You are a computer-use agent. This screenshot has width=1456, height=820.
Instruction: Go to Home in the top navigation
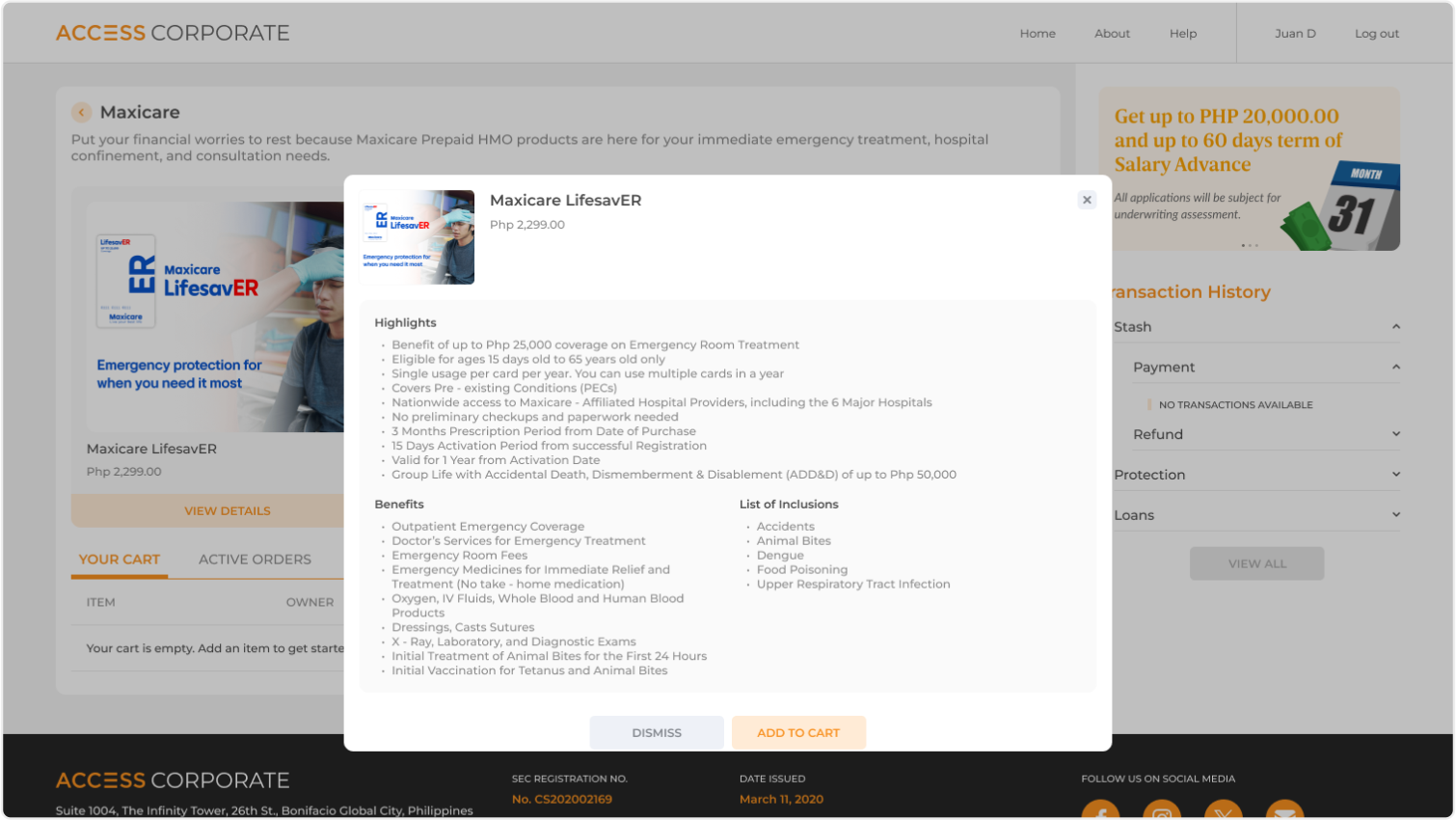1038,34
